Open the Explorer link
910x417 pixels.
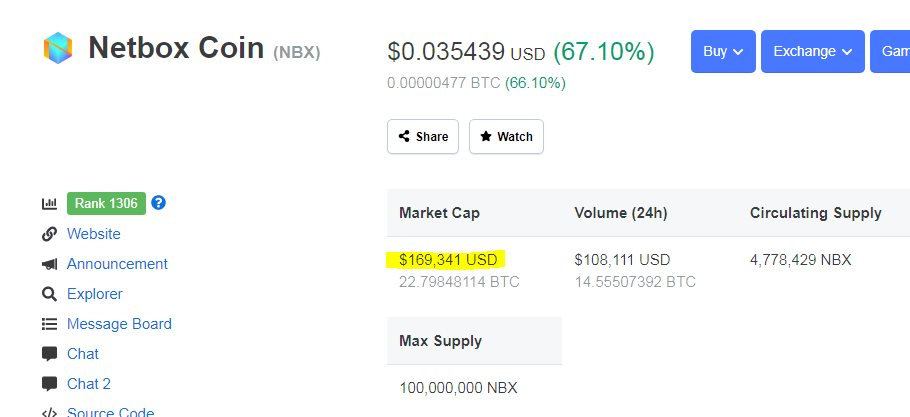click(x=94, y=294)
